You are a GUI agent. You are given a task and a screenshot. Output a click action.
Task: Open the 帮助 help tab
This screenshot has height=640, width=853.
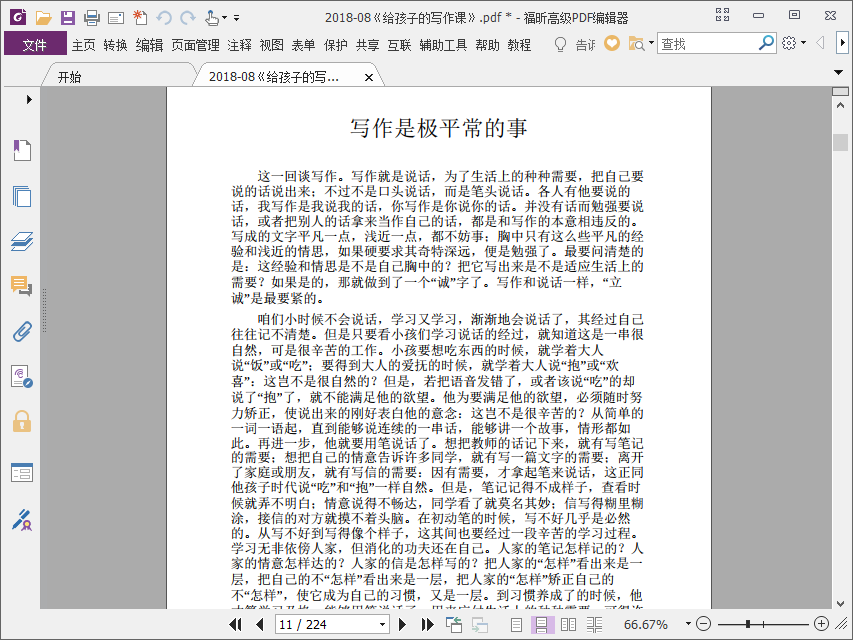point(487,45)
